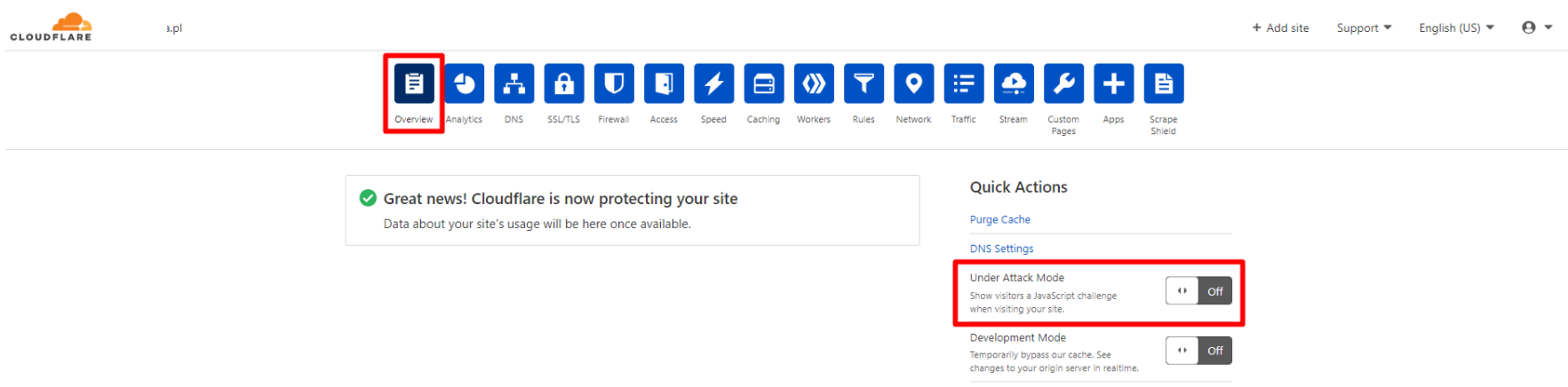The image size is (1568, 387).
Task: Expand the Support dropdown menu
Action: [x=1364, y=28]
